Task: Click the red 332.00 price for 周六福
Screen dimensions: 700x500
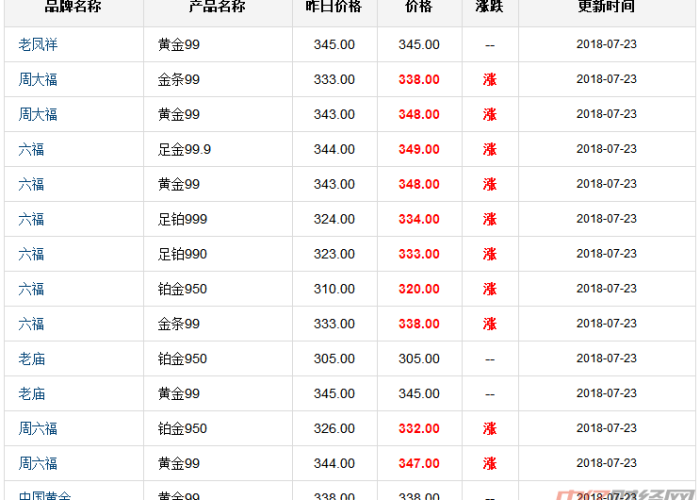Action: 419,429
